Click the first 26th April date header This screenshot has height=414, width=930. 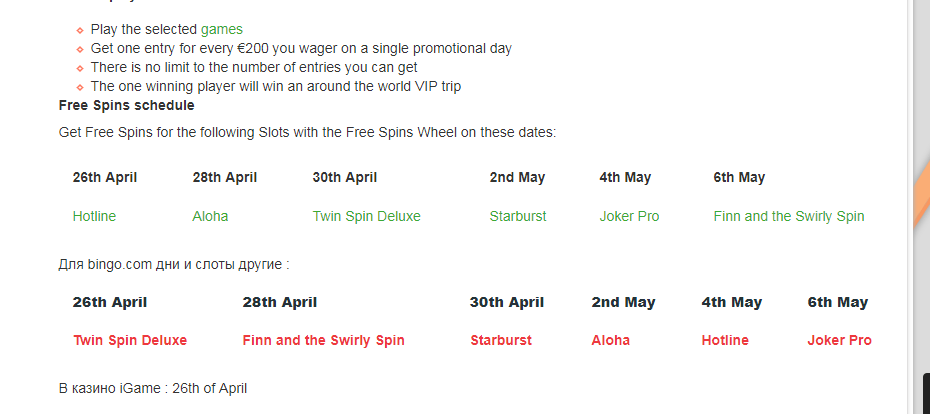click(x=105, y=177)
